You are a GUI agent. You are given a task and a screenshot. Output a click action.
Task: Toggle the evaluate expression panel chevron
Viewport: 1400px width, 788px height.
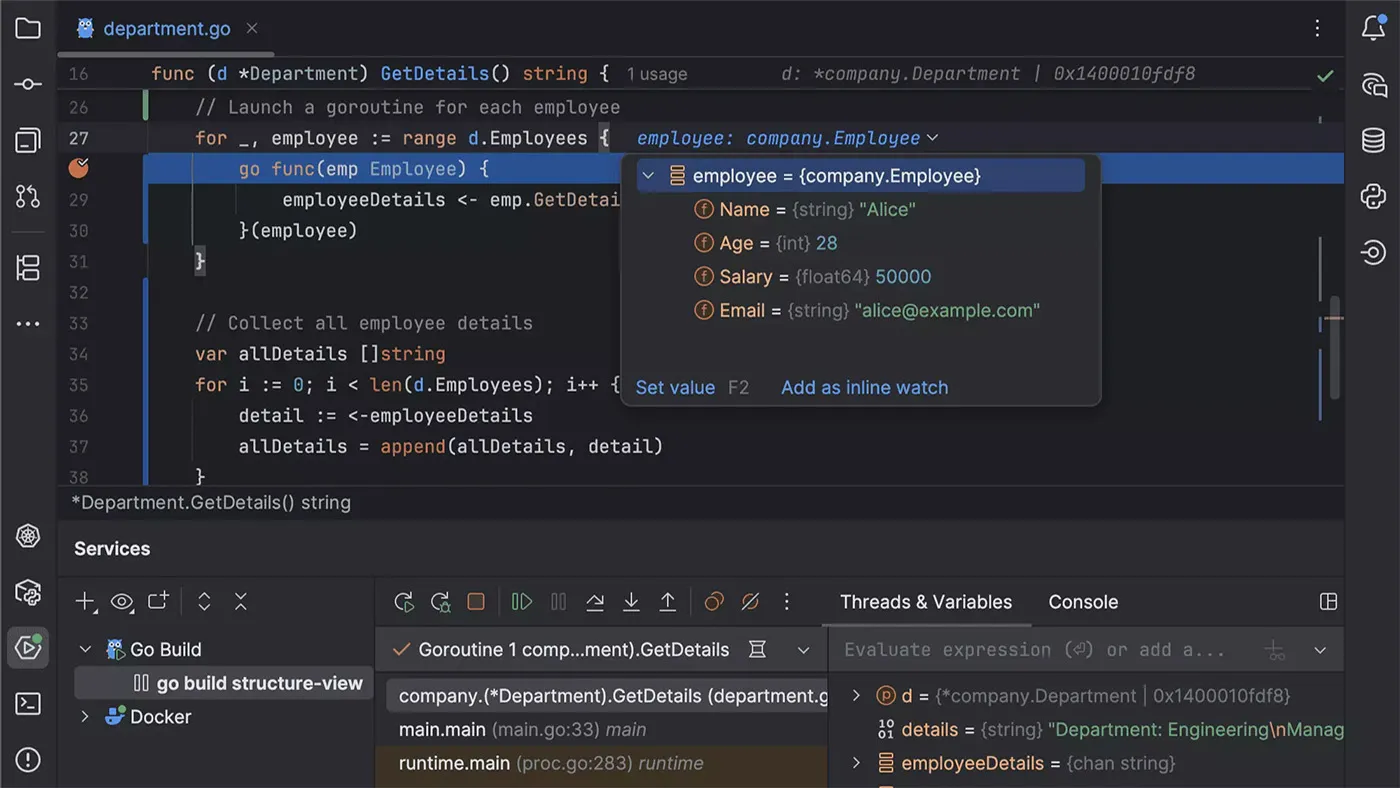[x=1320, y=649]
